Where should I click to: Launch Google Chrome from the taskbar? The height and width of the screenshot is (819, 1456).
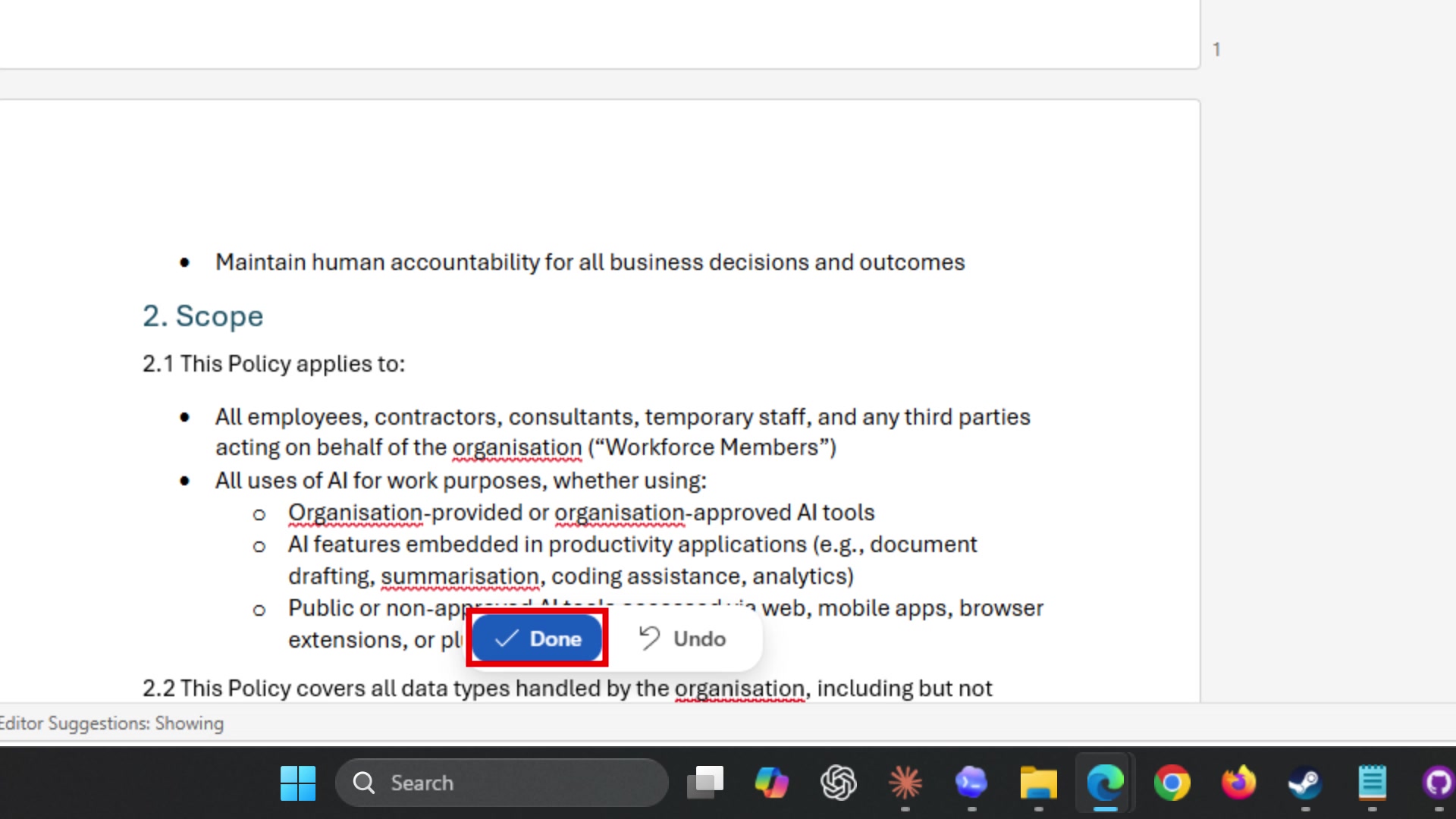point(1172,783)
